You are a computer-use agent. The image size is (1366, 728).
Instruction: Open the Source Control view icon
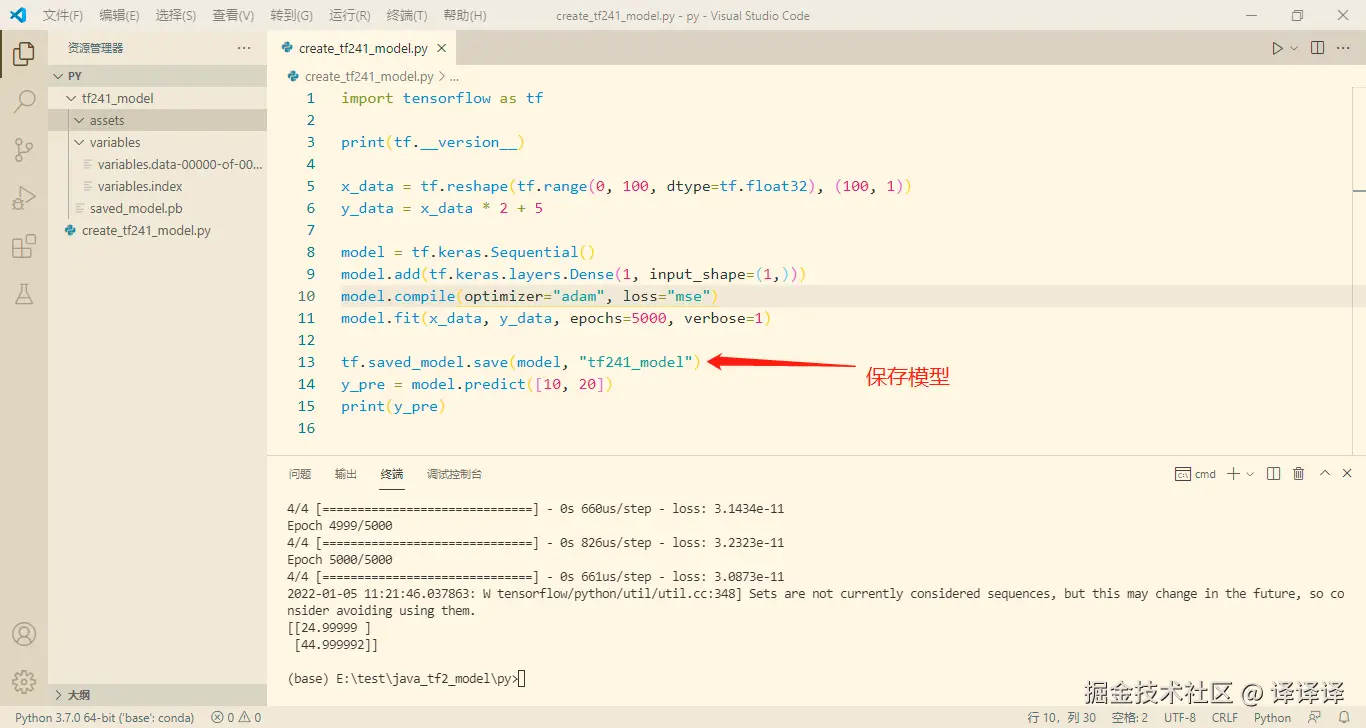(x=24, y=150)
